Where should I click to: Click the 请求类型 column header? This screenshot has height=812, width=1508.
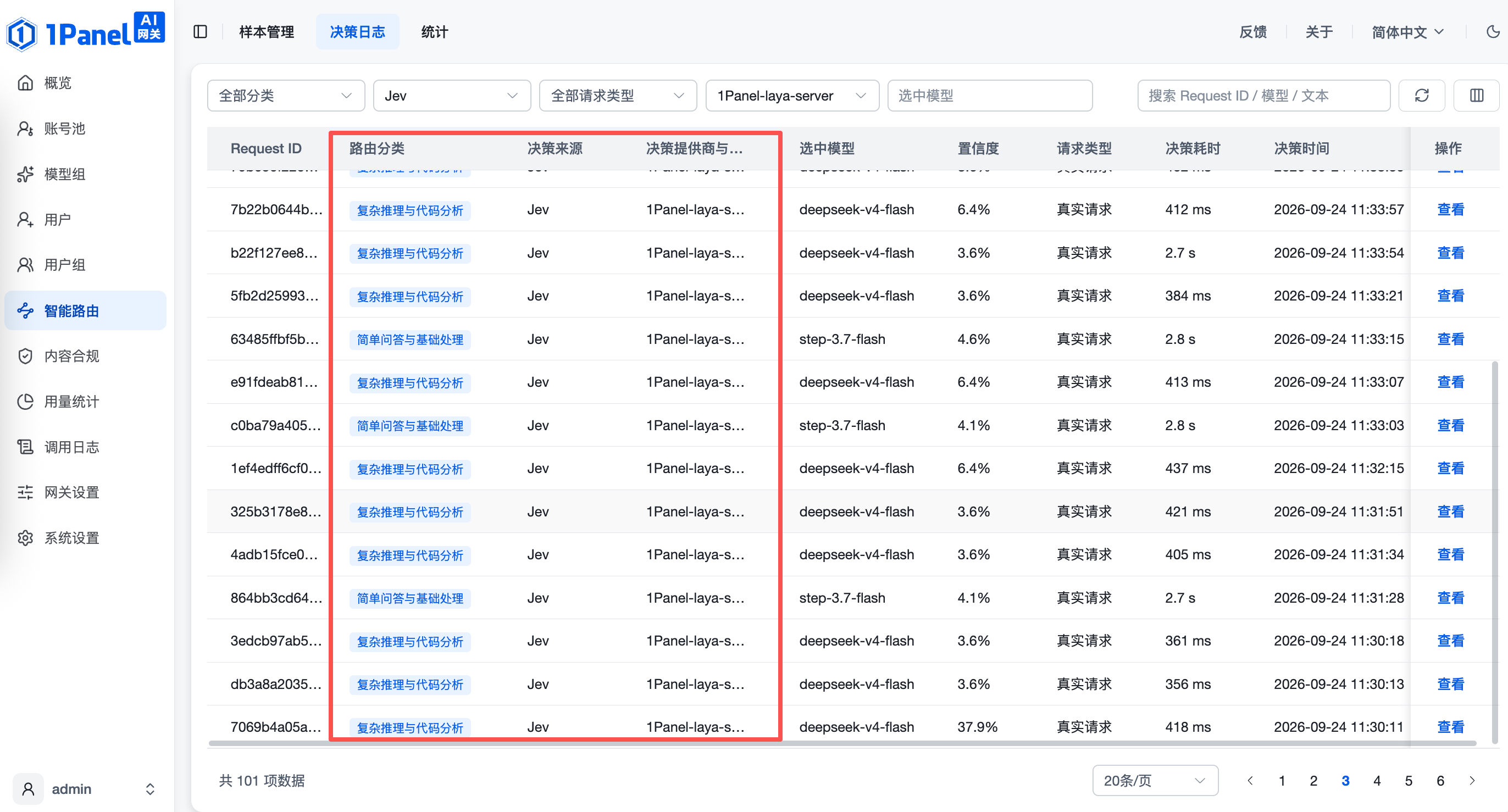pos(1084,148)
